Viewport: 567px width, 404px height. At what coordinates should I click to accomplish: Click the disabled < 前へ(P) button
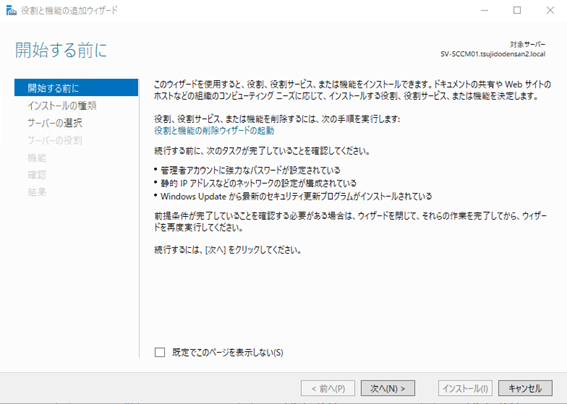[328, 388]
